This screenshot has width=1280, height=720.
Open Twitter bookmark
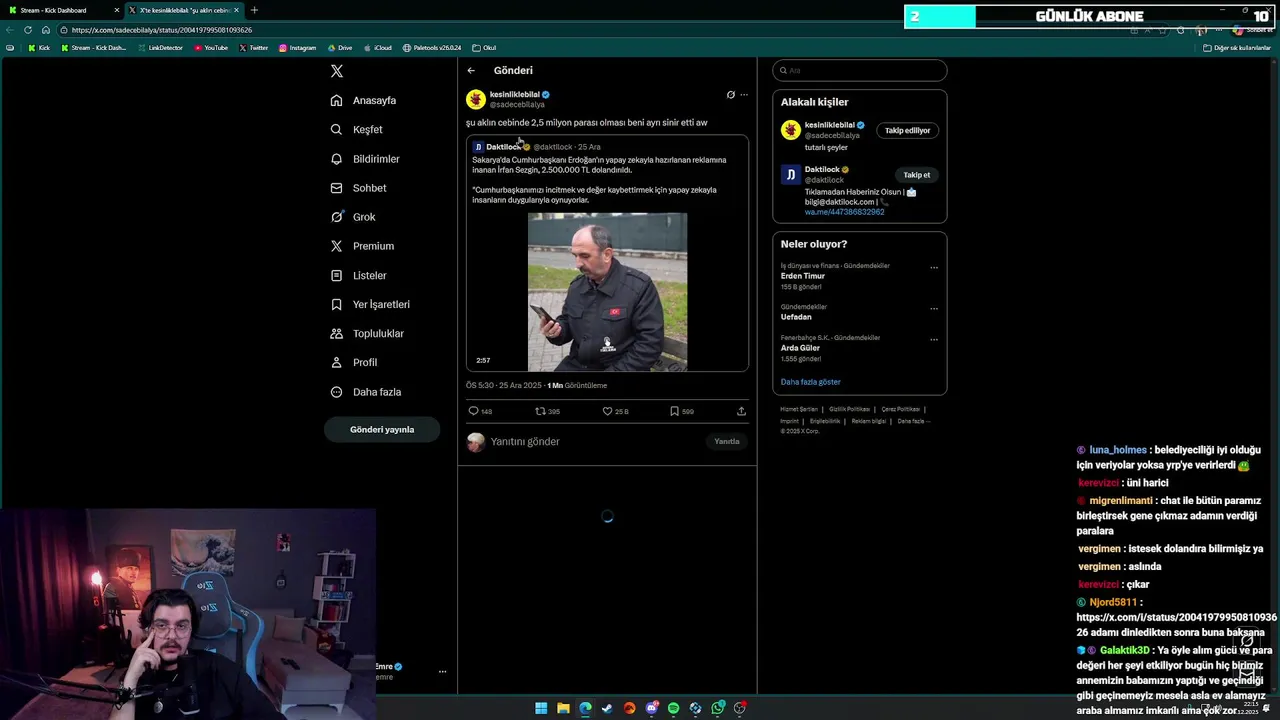click(254, 48)
